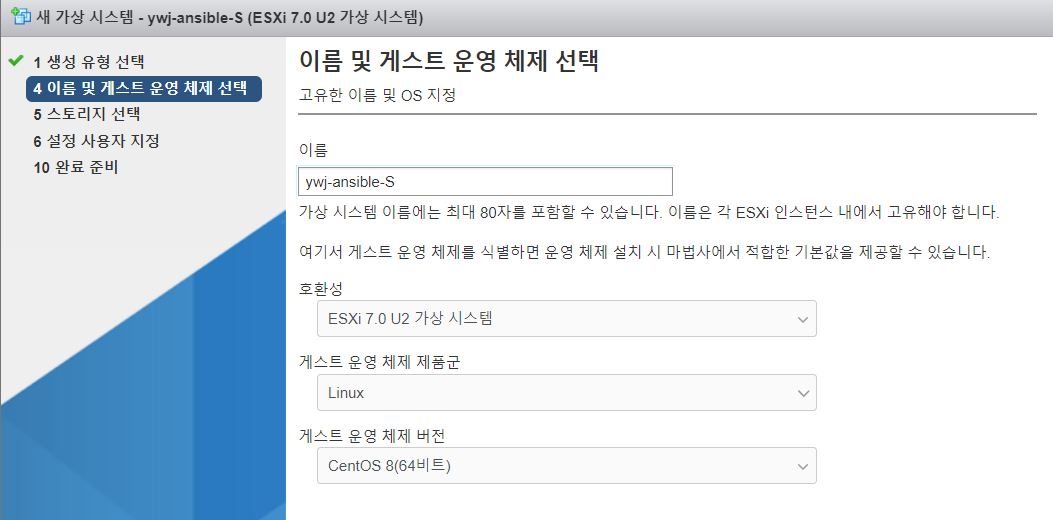Click window title 새 가상 시스템 - ywj-ansible-S
This screenshot has width=1053, height=520.
point(230,17)
